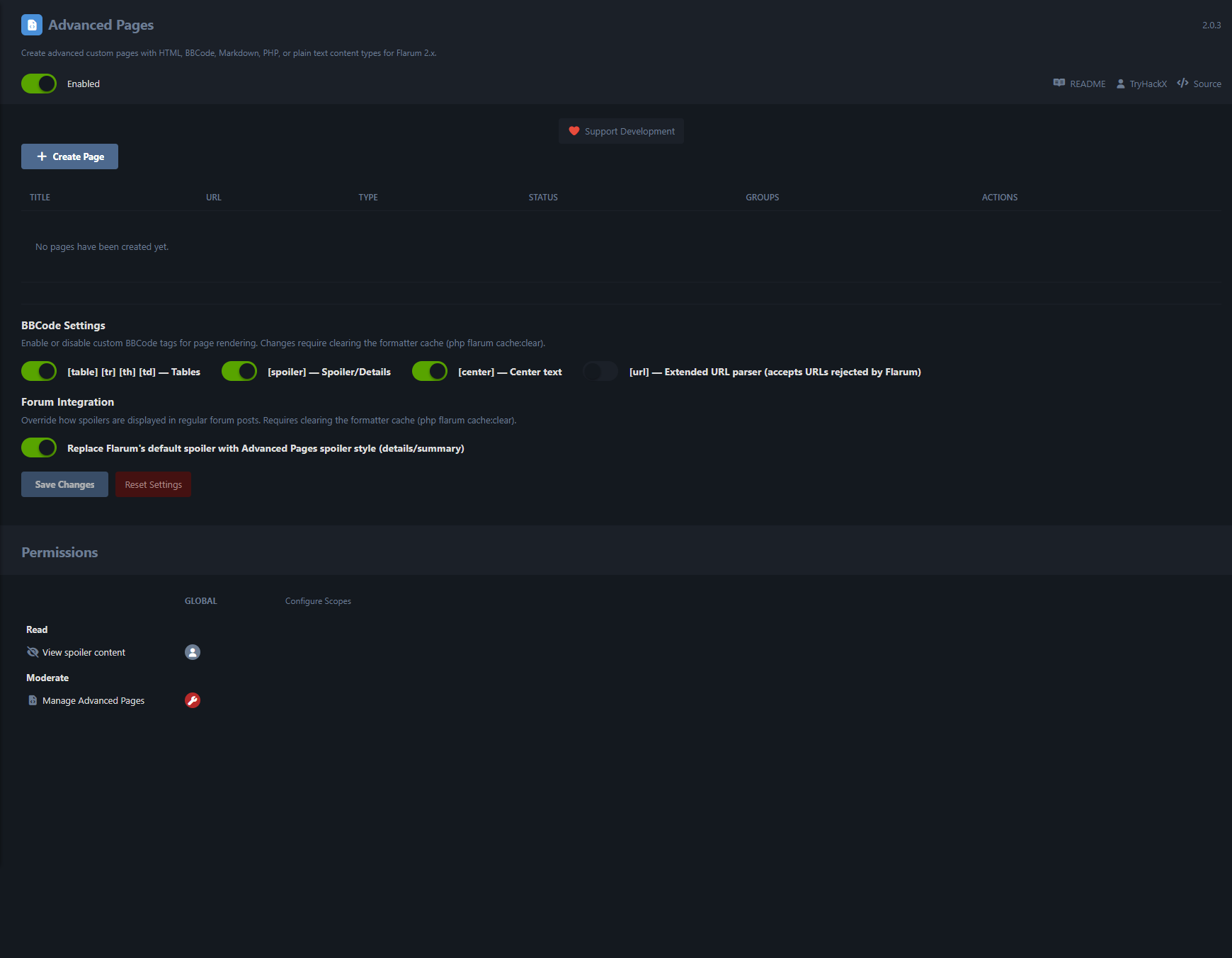Click the GROUPS column header

tap(763, 198)
